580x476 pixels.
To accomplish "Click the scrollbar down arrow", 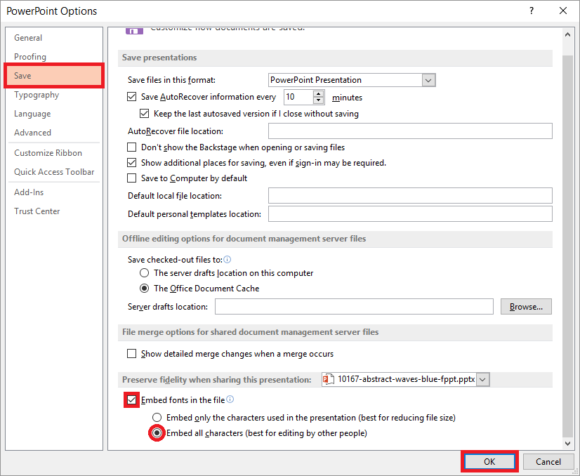I will (568, 443).
